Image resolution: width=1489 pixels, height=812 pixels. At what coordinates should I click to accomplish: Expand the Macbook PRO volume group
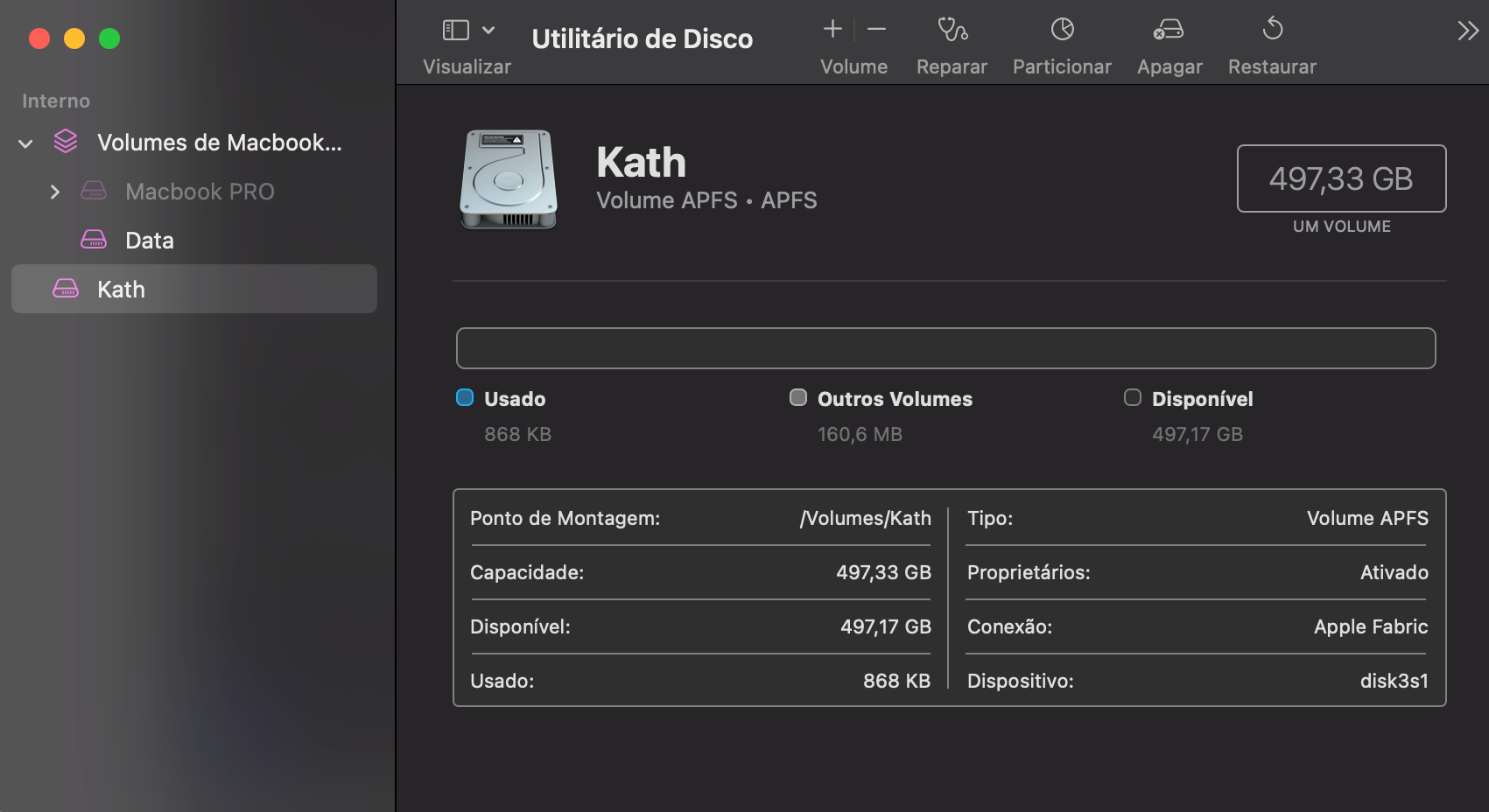tap(55, 192)
